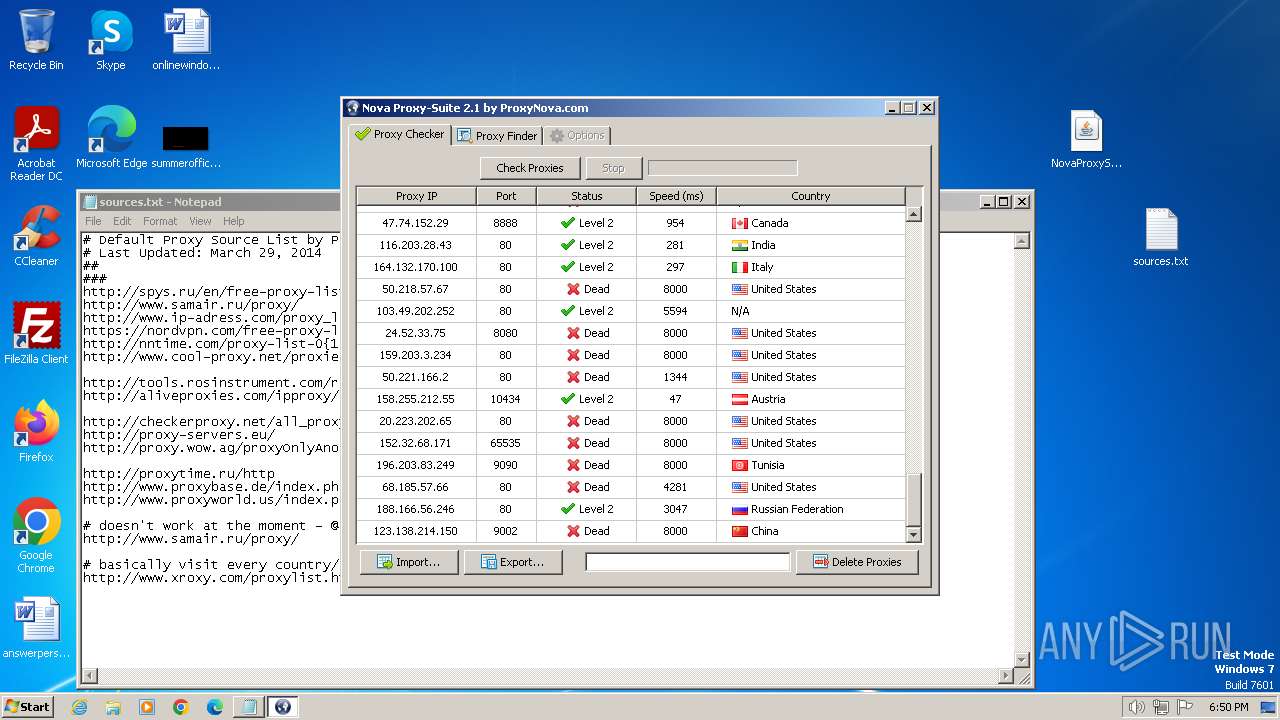This screenshot has width=1280, height=720.
Task: Click the Start button
Action: pos(27,706)
